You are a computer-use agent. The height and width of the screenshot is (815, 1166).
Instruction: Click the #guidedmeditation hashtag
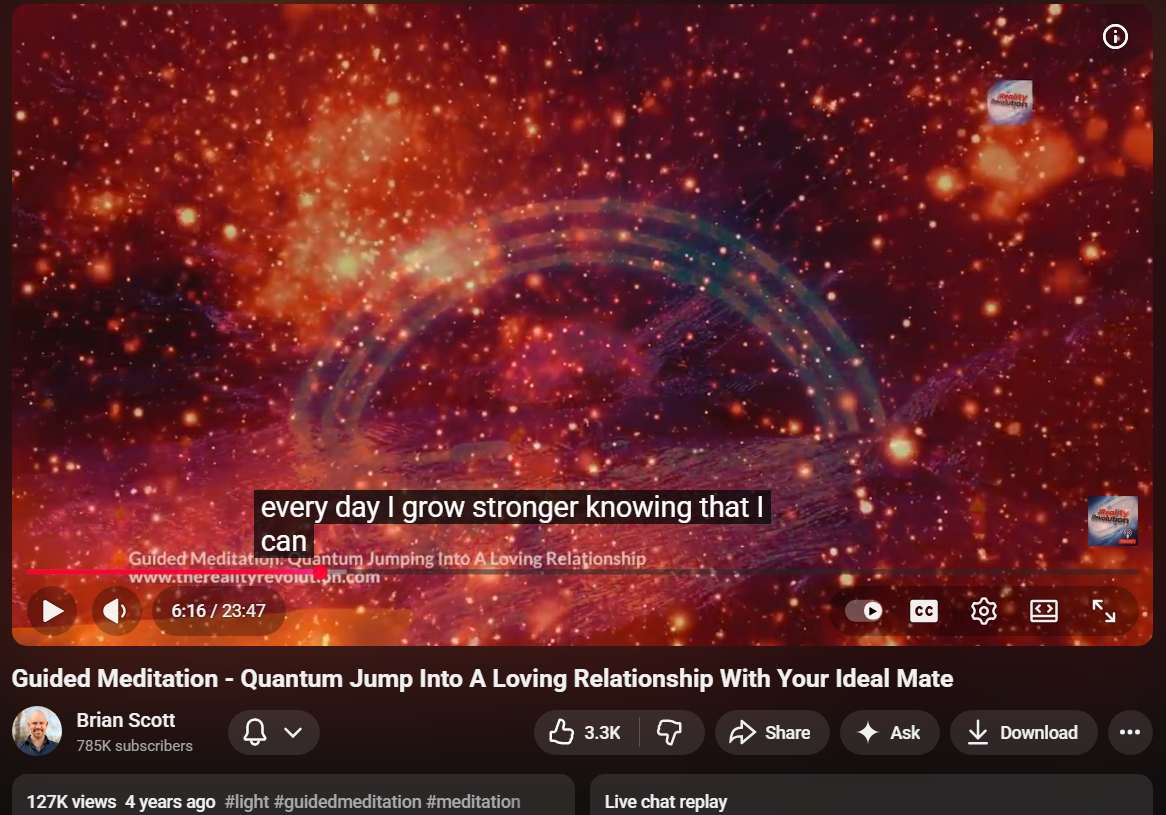[347, 802]
